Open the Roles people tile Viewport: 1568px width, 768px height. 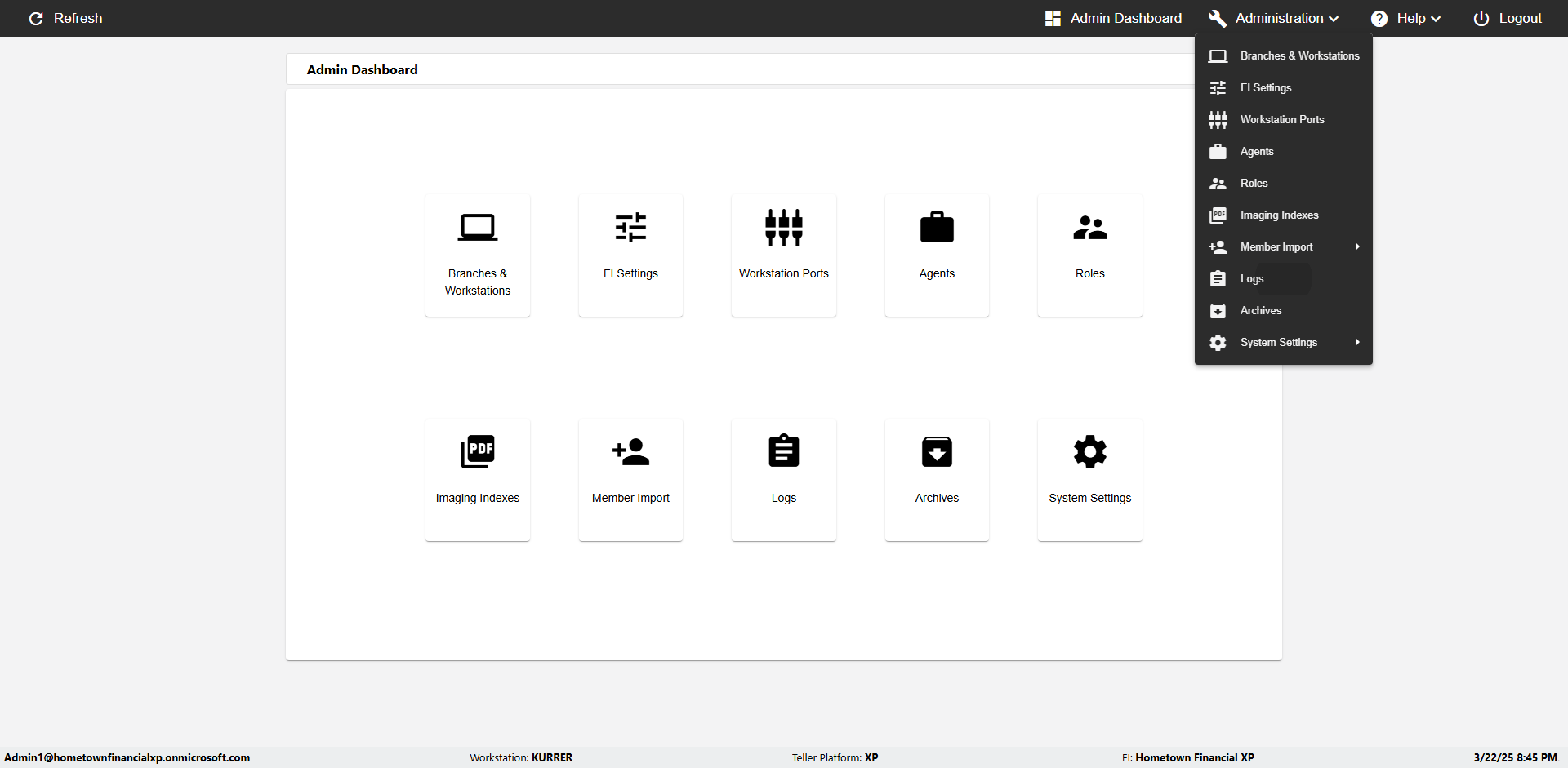[1090, 255]
